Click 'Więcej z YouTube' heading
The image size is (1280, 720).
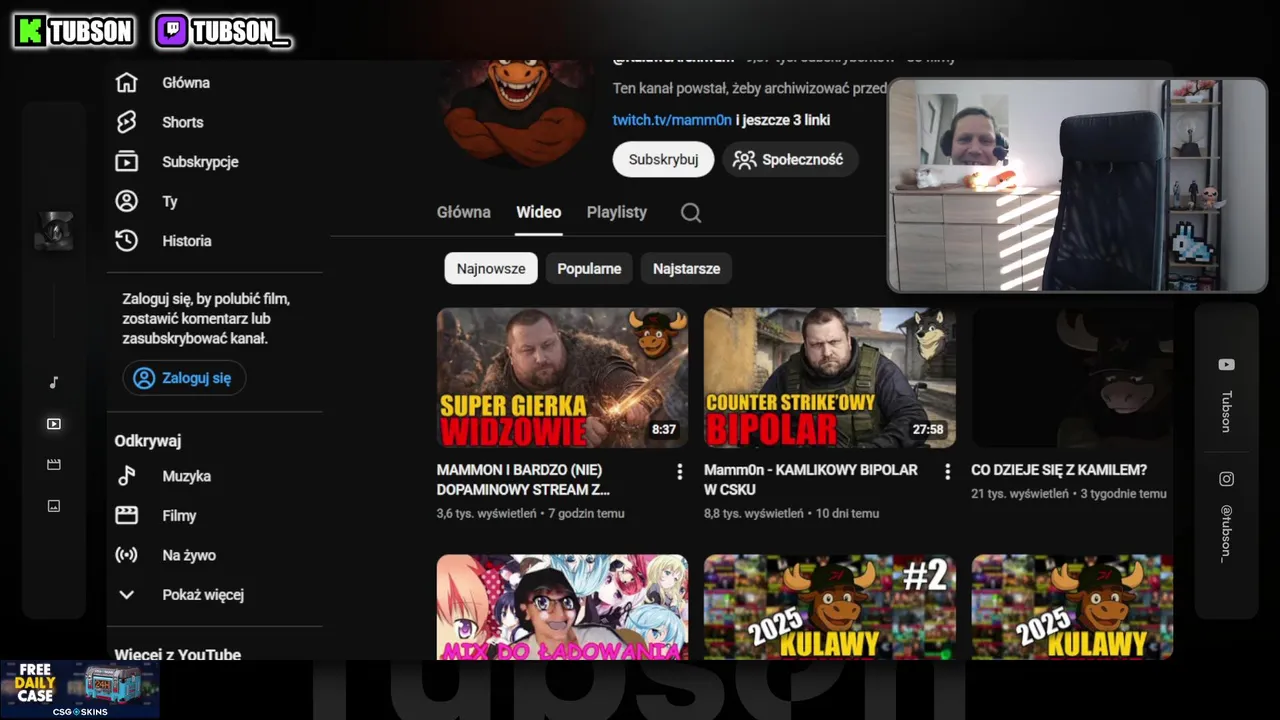coord(178,654)
